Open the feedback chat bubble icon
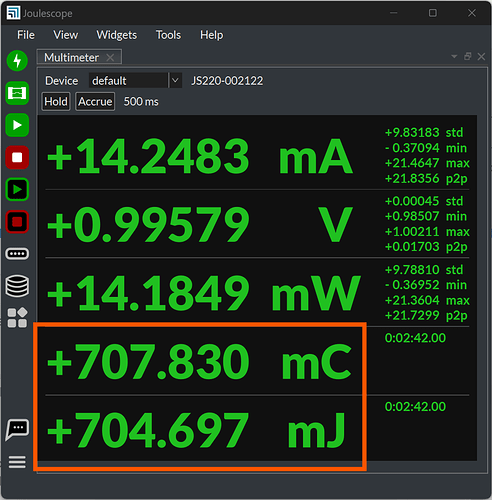 (x=17, y=430)
